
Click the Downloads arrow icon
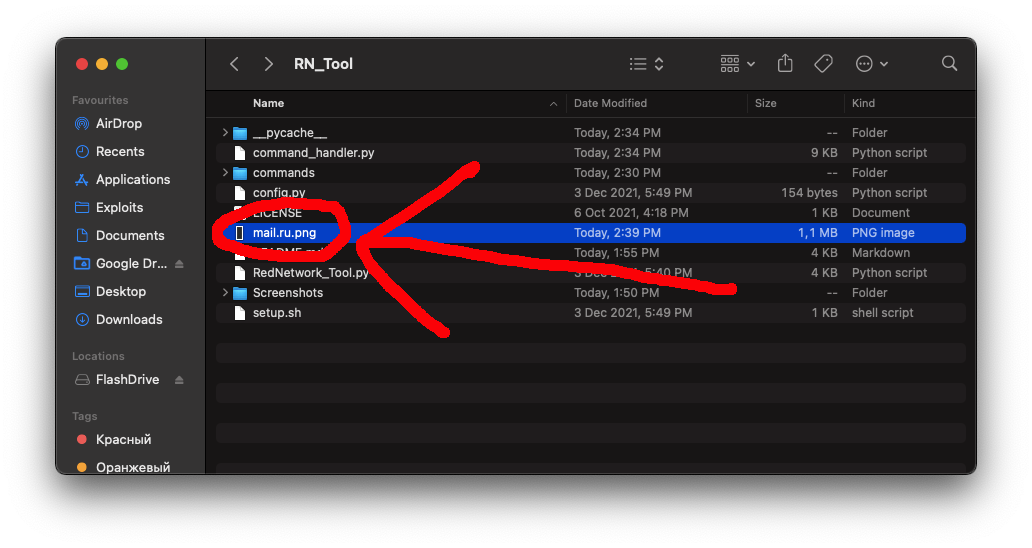(82, 320)
